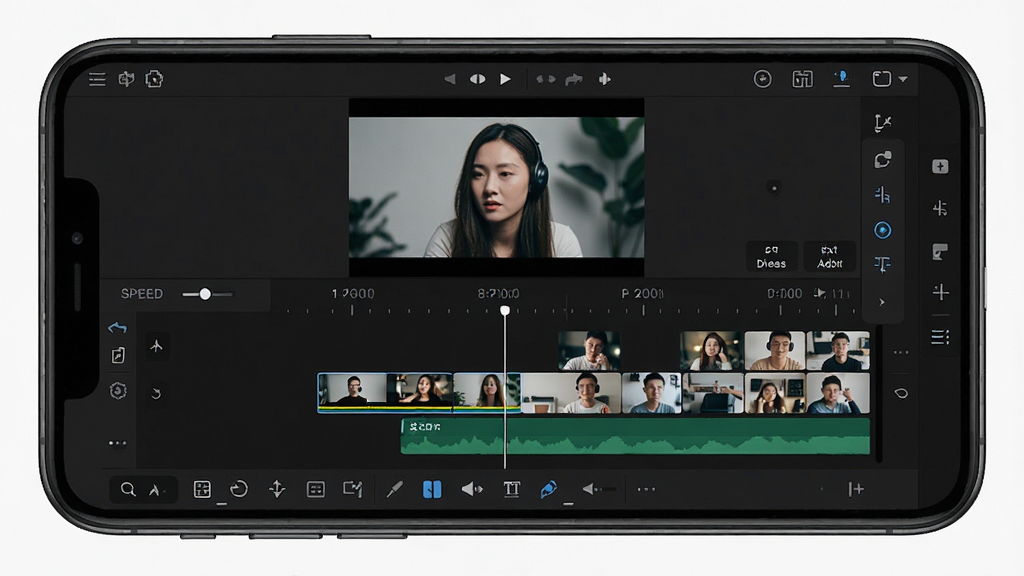Image resolution: width=1024 pixels, height=576 pixels.
Task: Open the magnifier search tool
Action: coord(128,489)
